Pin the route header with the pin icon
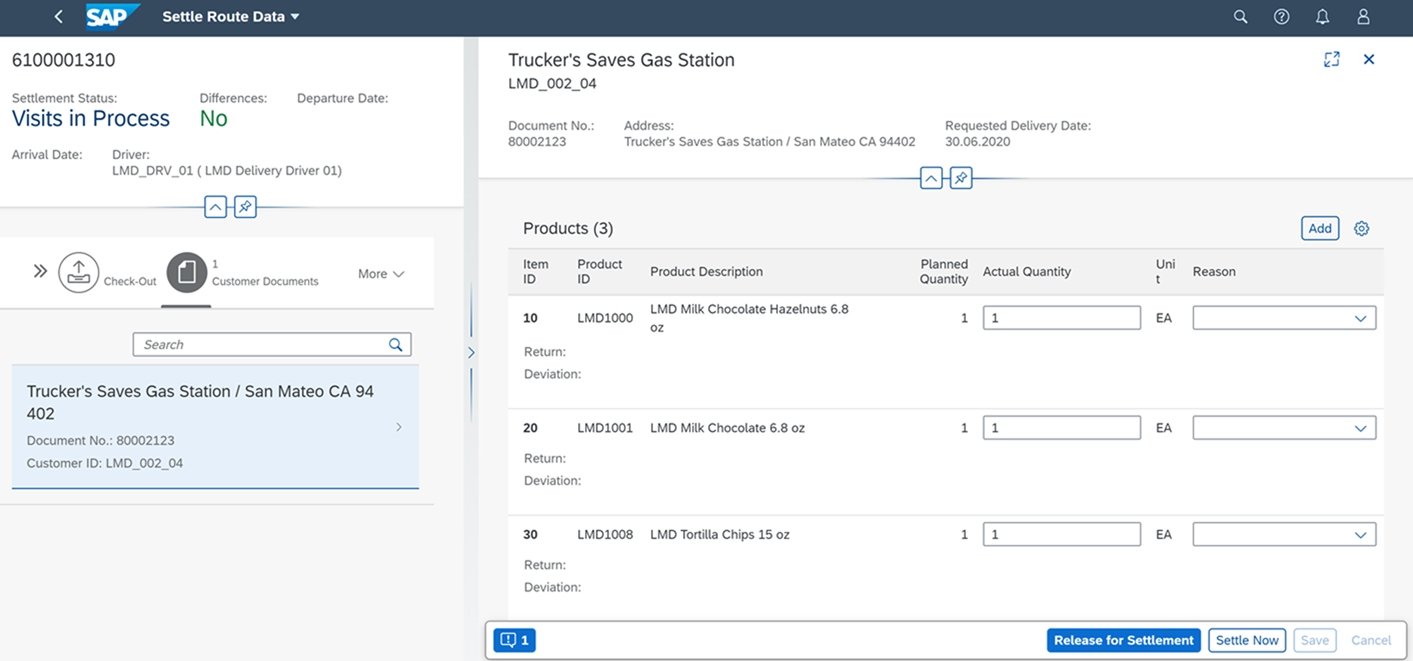Image resolution: width=1413 pixels, height=661 pixels. pyautogui.click(x=243, y=207)
